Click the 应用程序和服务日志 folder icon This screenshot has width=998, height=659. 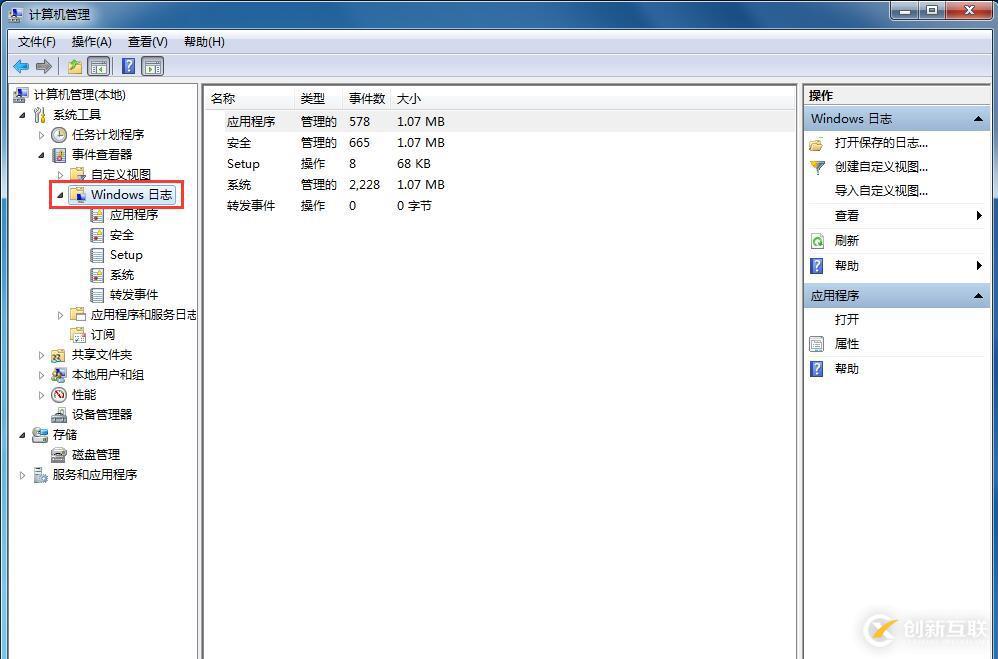point(78,315)
